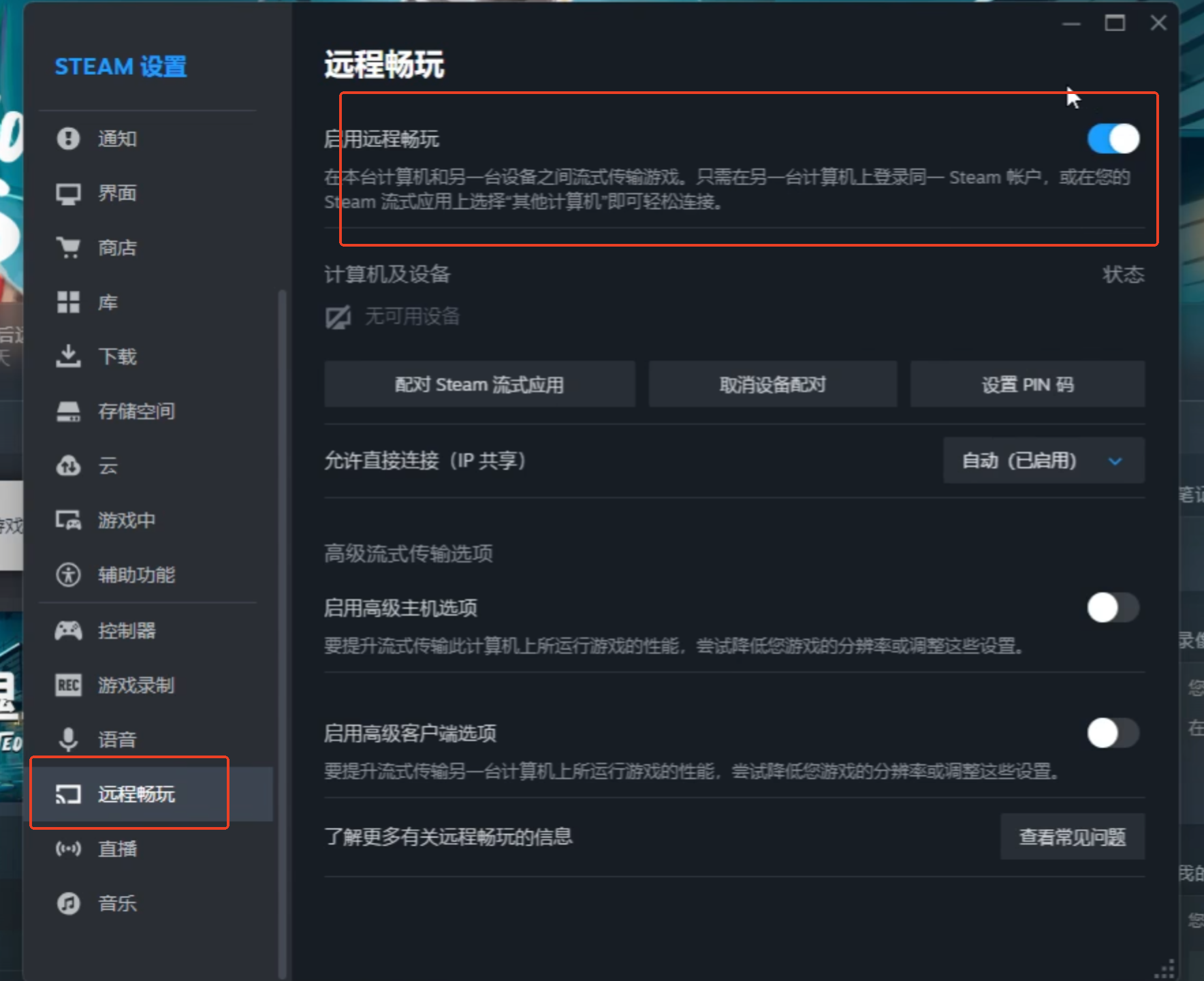Enable the 启用高级主机选项 toggle
Screen dimensions: 1204x981
tap(1113, 608)
